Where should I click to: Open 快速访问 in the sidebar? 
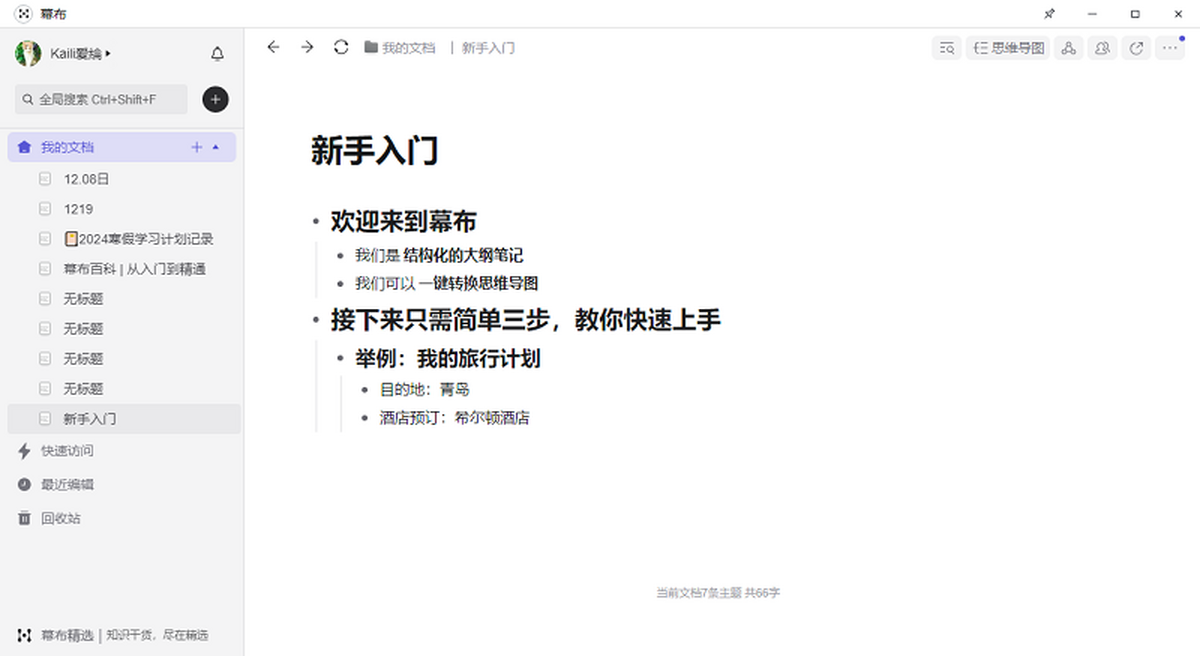[66, 451]
